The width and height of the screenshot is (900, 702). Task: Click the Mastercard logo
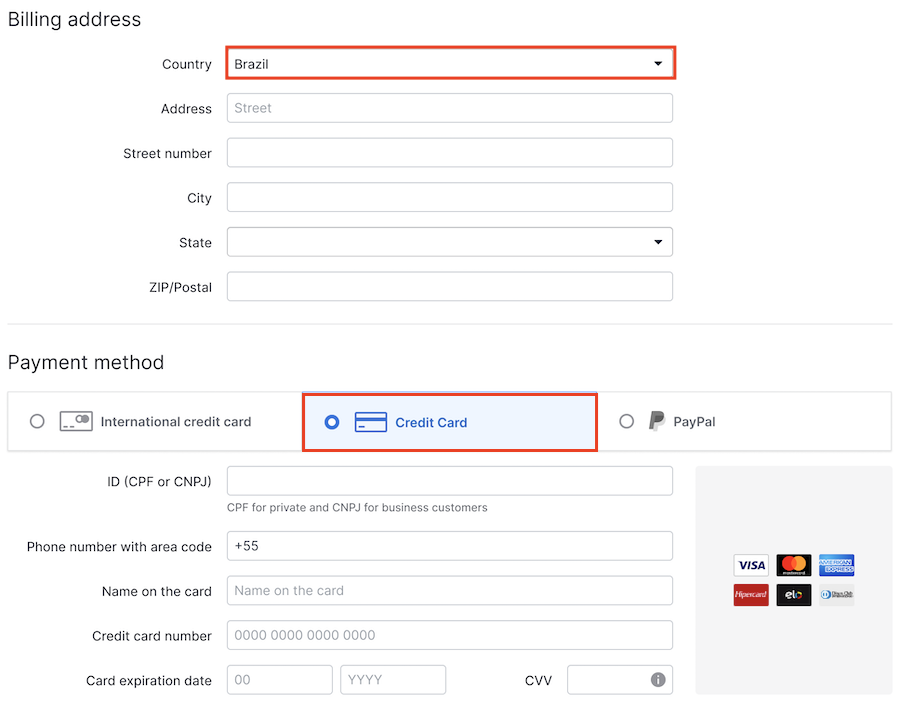tap(794, 565)
